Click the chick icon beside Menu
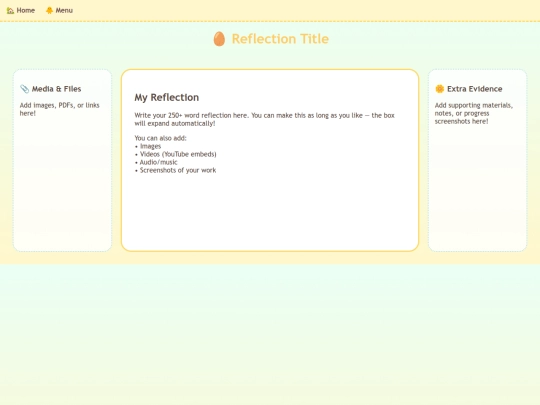 click(x=50, y=10)
